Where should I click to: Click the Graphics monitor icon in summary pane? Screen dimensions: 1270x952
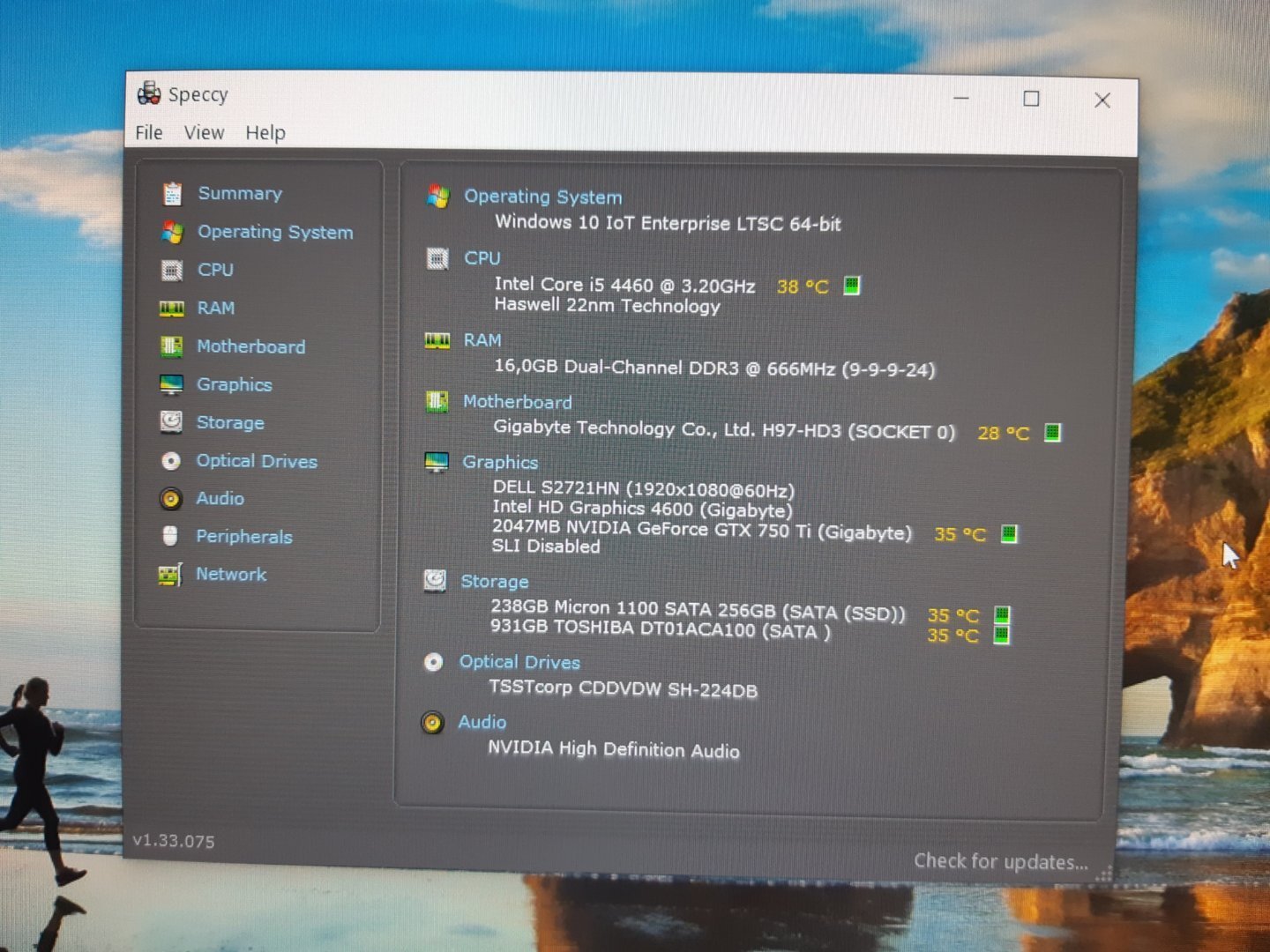coord(437,462)
